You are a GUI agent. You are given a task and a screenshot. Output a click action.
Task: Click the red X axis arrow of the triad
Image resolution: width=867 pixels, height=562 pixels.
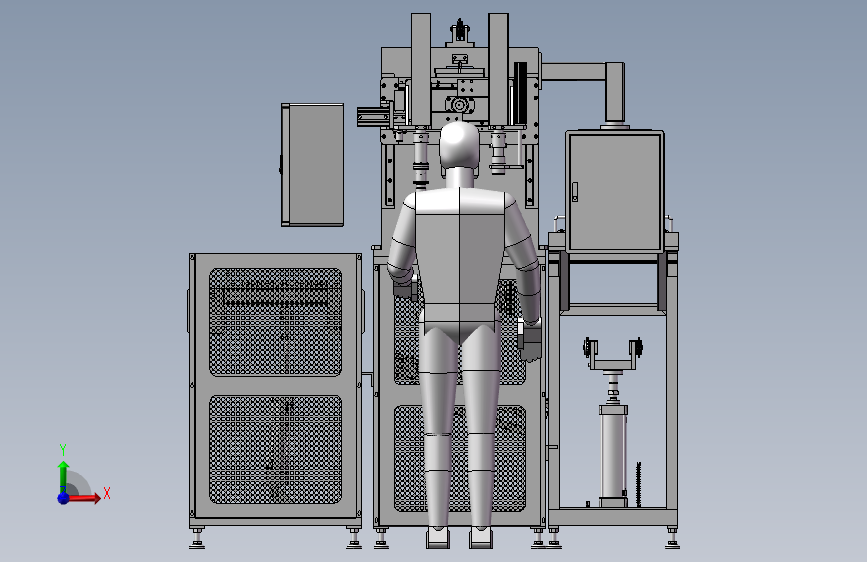[x=83, y=498]
